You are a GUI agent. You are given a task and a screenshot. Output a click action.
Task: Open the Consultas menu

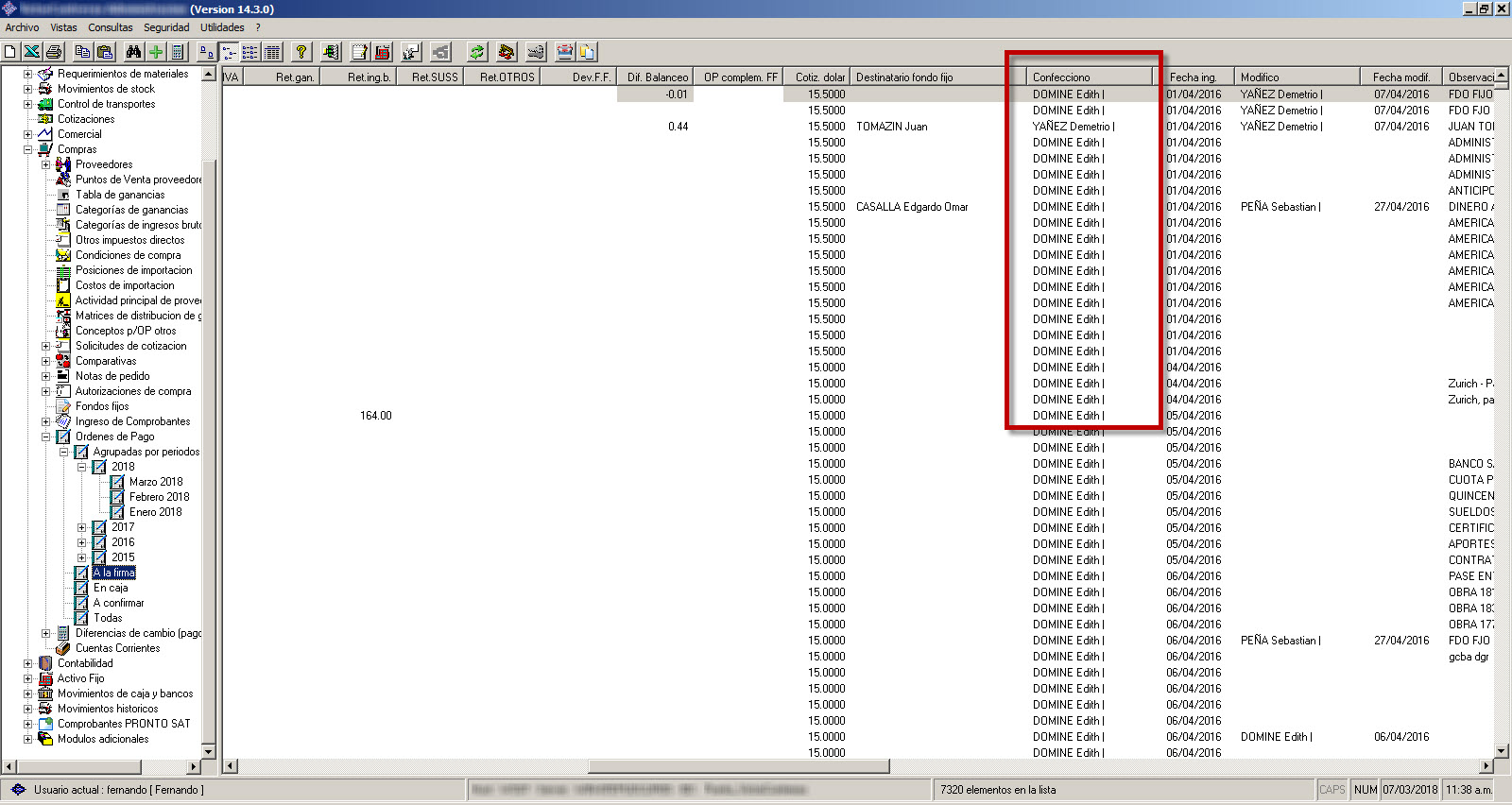pyautogui.click(x=111, y=27)
